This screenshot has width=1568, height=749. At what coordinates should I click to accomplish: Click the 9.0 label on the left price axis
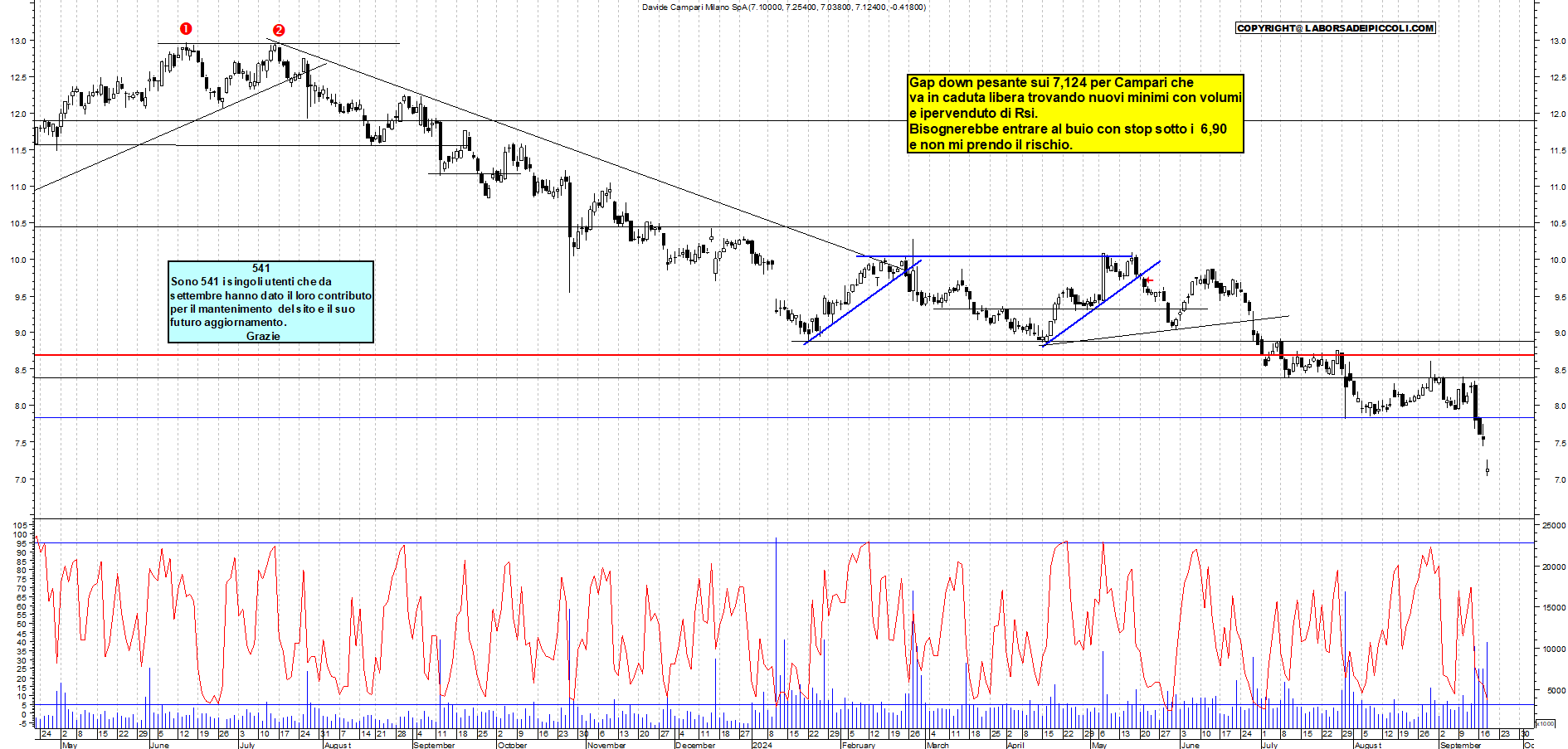pyautogui.click(x=20, y=333)
